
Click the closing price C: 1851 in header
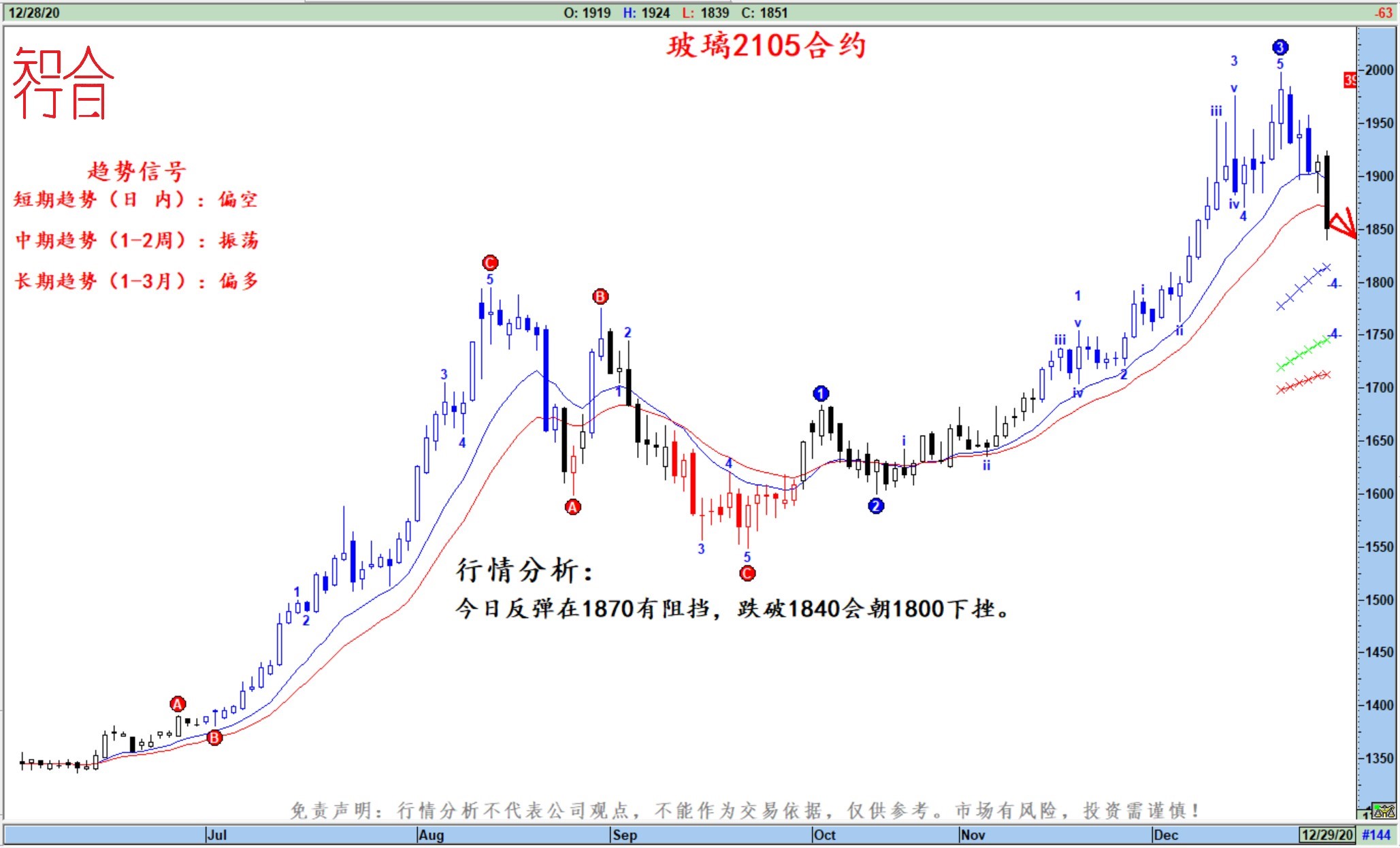(x=764, y=12)
